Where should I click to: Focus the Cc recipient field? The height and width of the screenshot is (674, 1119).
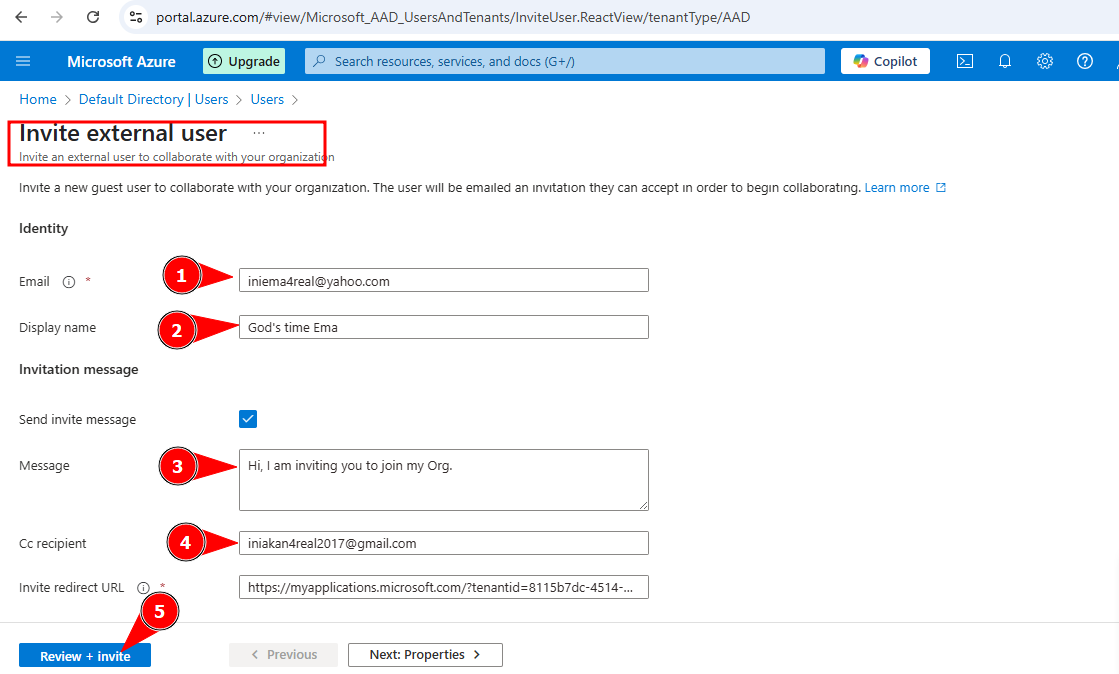click(x=444, y=543)
